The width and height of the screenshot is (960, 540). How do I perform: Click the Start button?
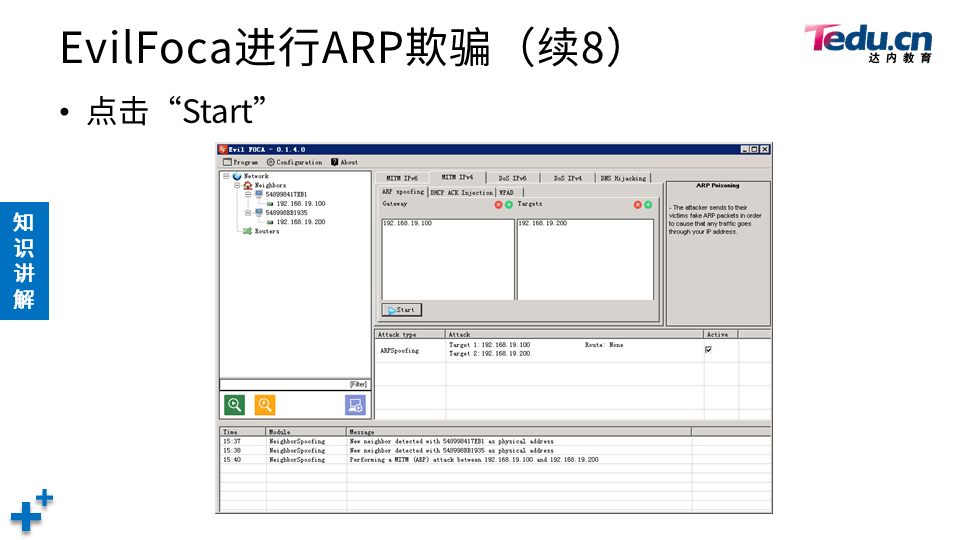(402, 310)
